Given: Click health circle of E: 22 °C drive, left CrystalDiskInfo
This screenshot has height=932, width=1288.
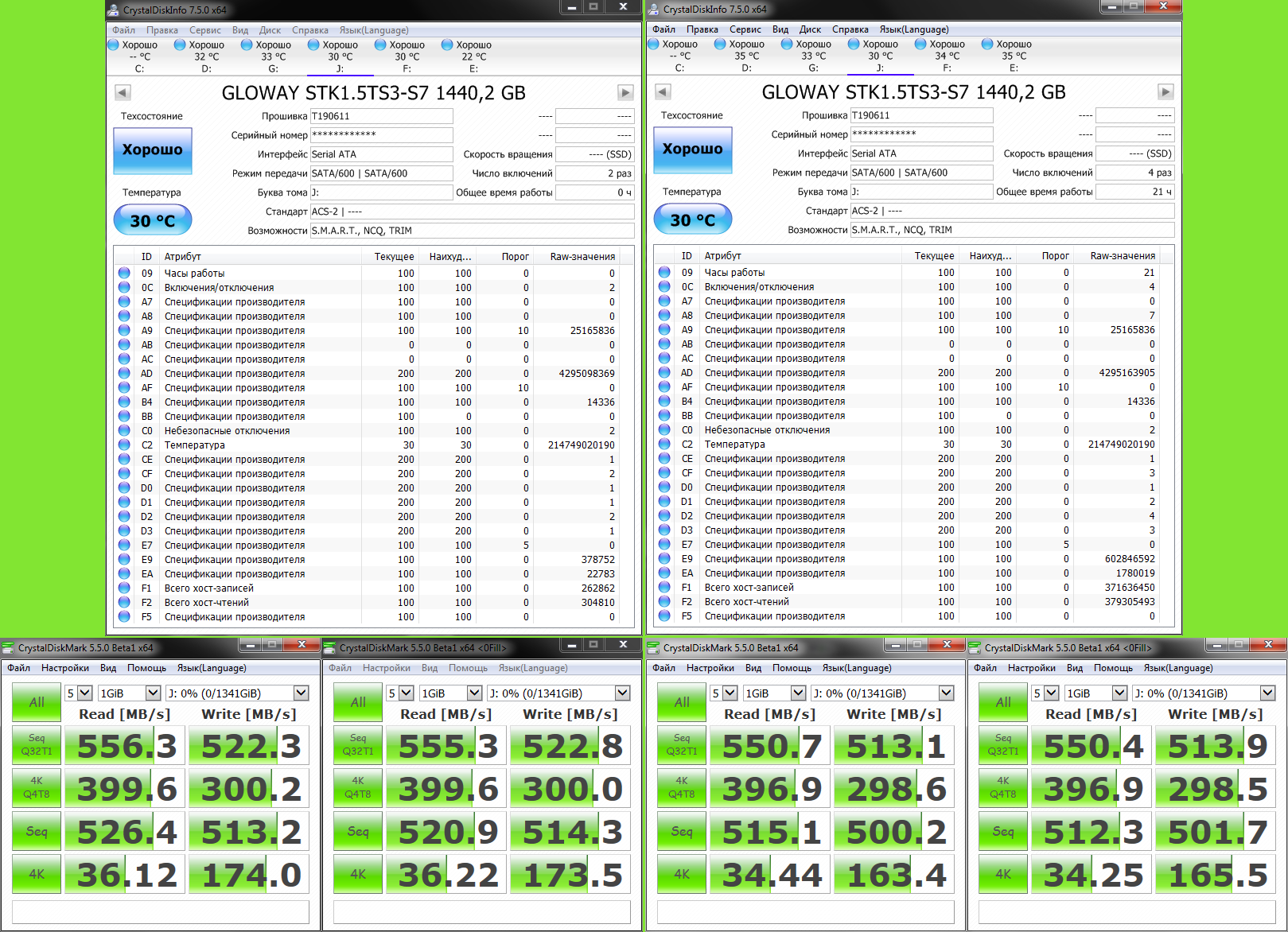Looking at the screenshot, I should pos(448,45).
